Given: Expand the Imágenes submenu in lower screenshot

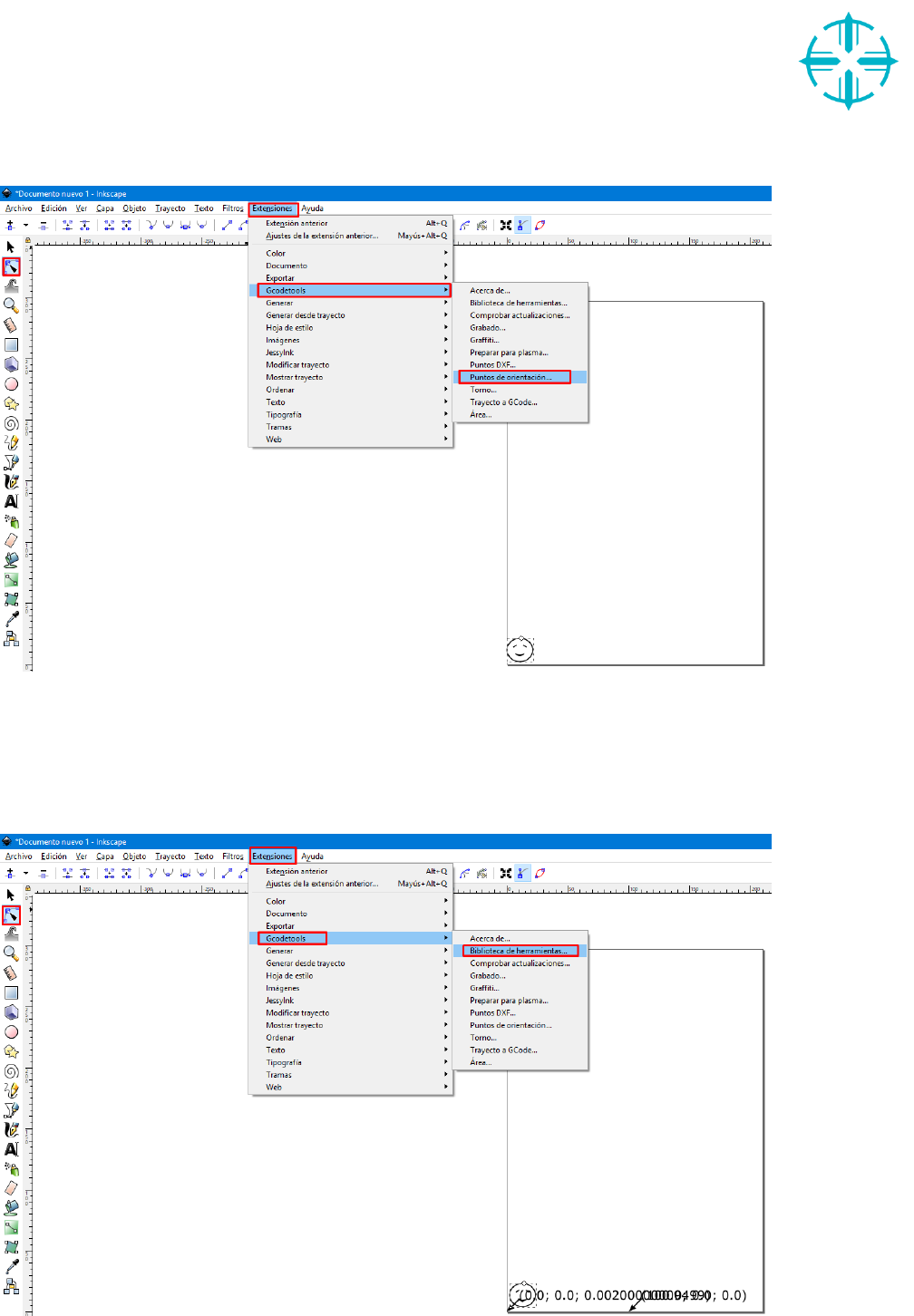Looking at the screenshot, I should point(350,988).
